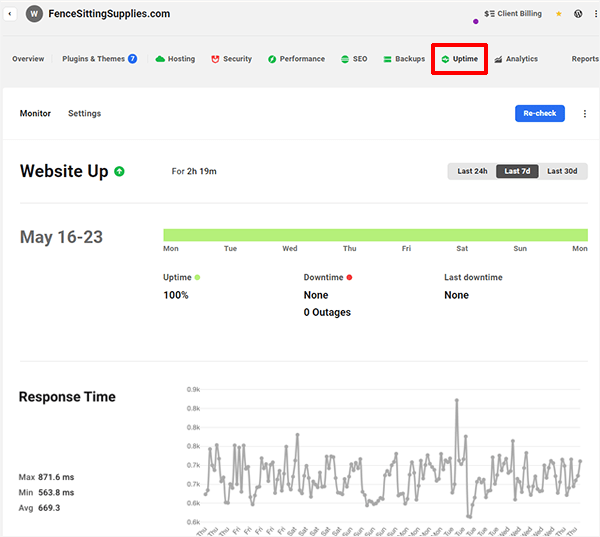Open the Reports link
The image size is (600, 537).
[585, 59]
